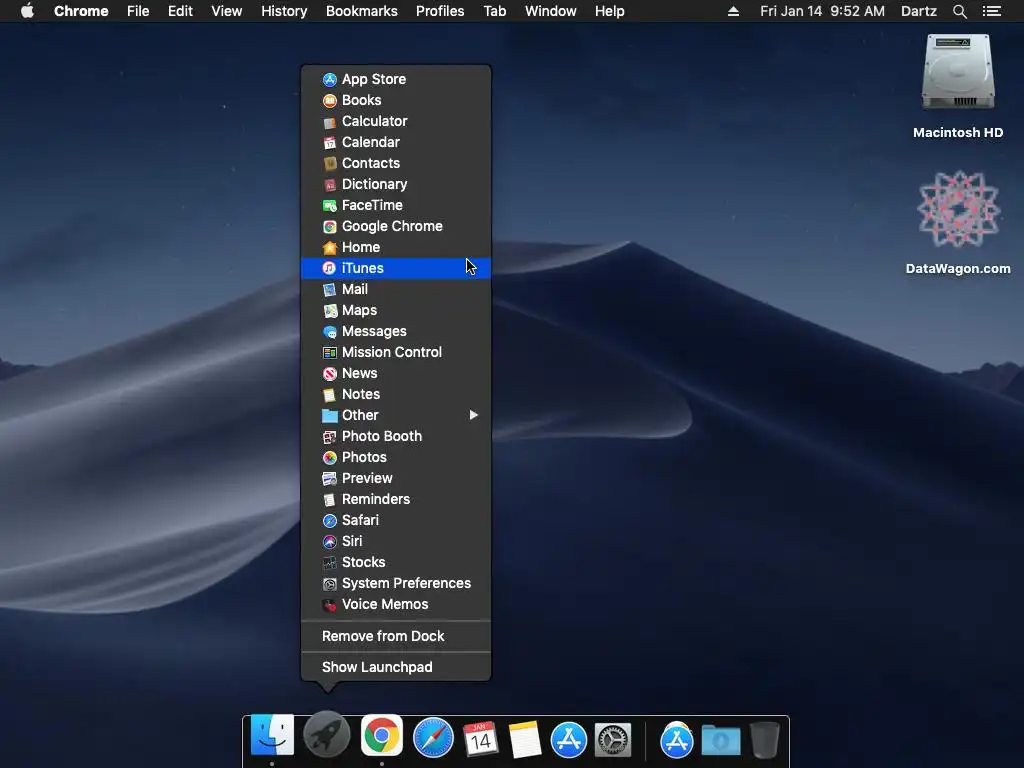Open the Window menu

[x=551, y=11]
